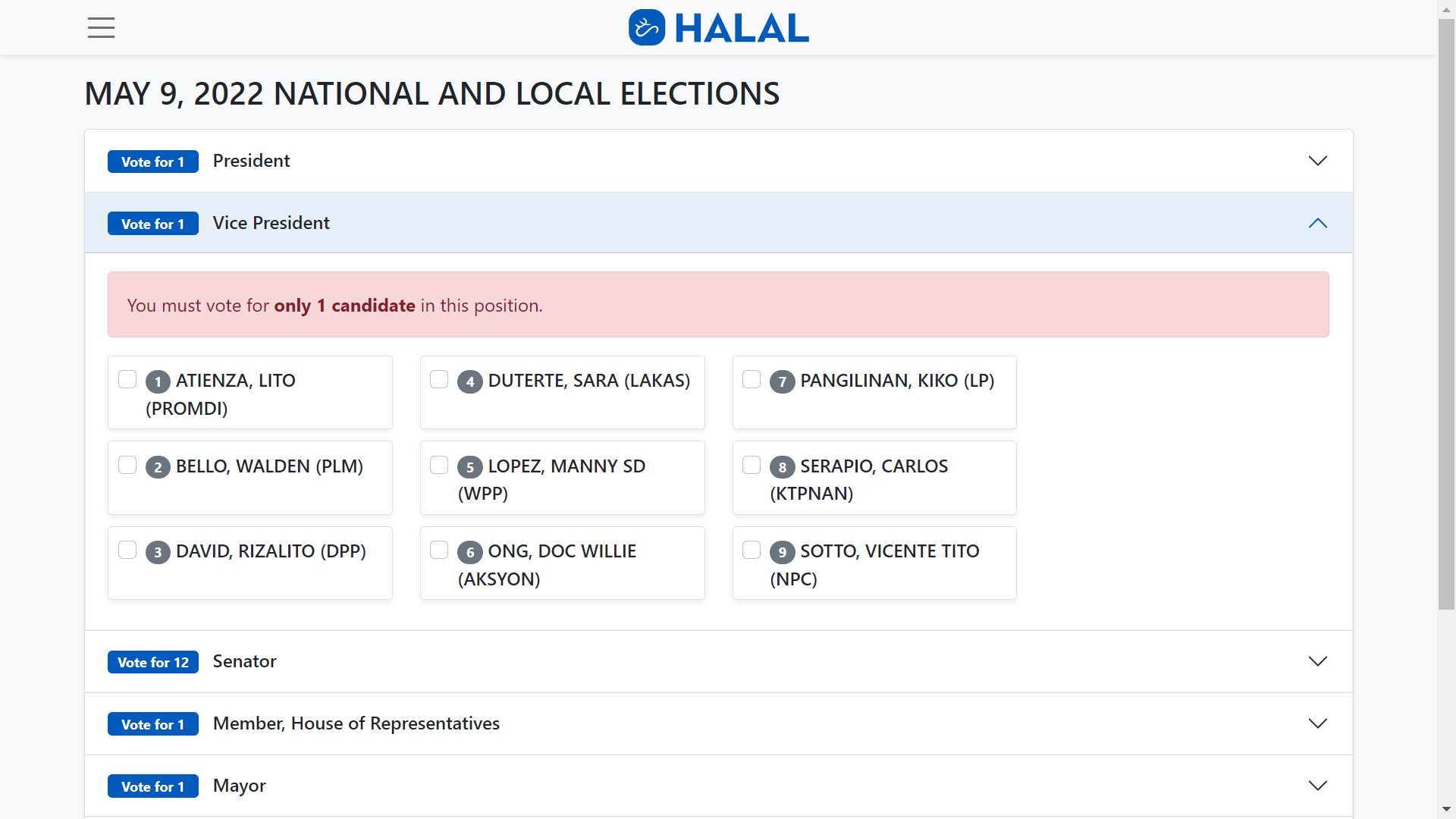Select LOPEZ, MANNY SD (WPP)
1456x819 pixels.
pyautogui.click(x=439, y=466)
